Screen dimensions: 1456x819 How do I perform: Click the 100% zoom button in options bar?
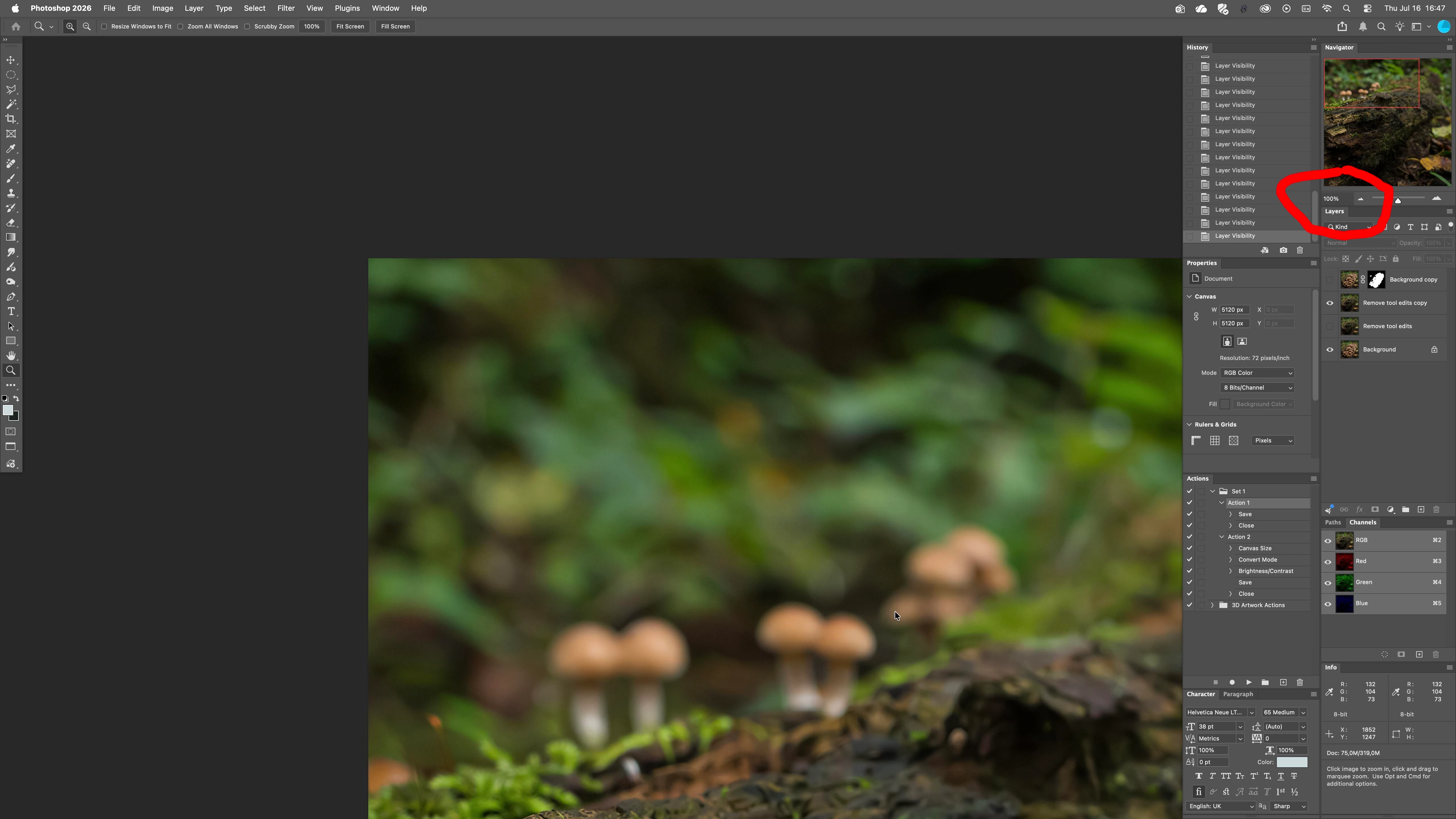click(x=311, y=26)
